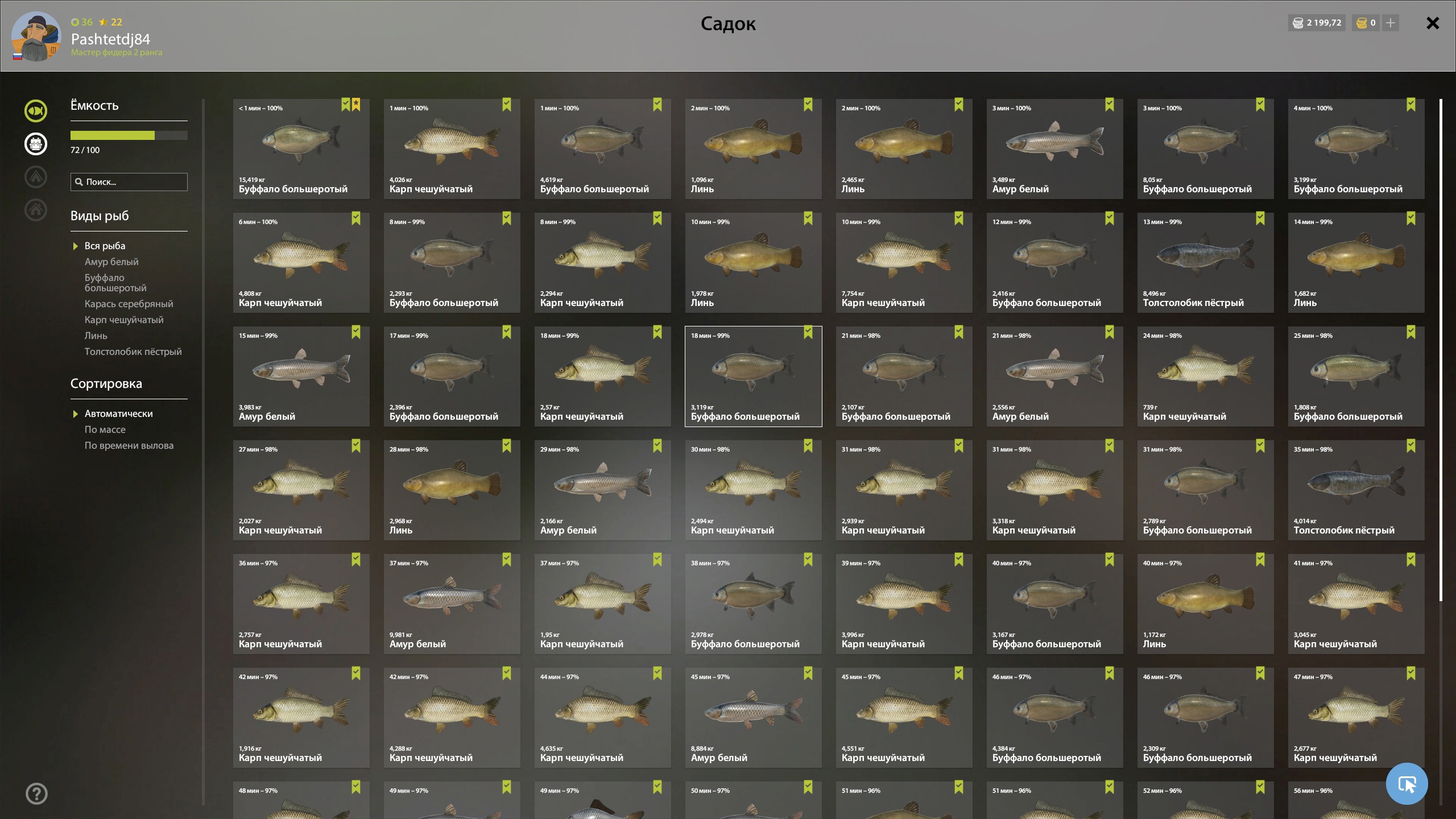Click the plus icon to add gold coins
The height and width of the screenshot is (819, 1456).
click(1391, 23)
